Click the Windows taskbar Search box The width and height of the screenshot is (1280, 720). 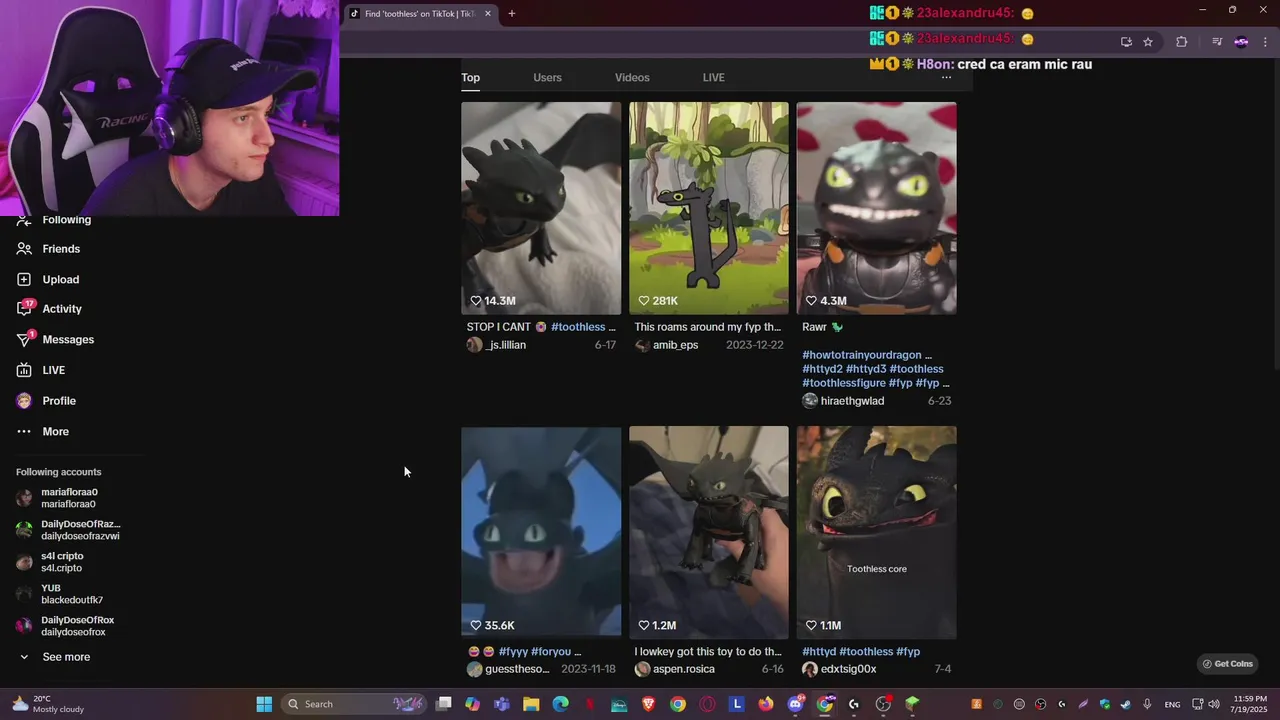coord(354,704)
